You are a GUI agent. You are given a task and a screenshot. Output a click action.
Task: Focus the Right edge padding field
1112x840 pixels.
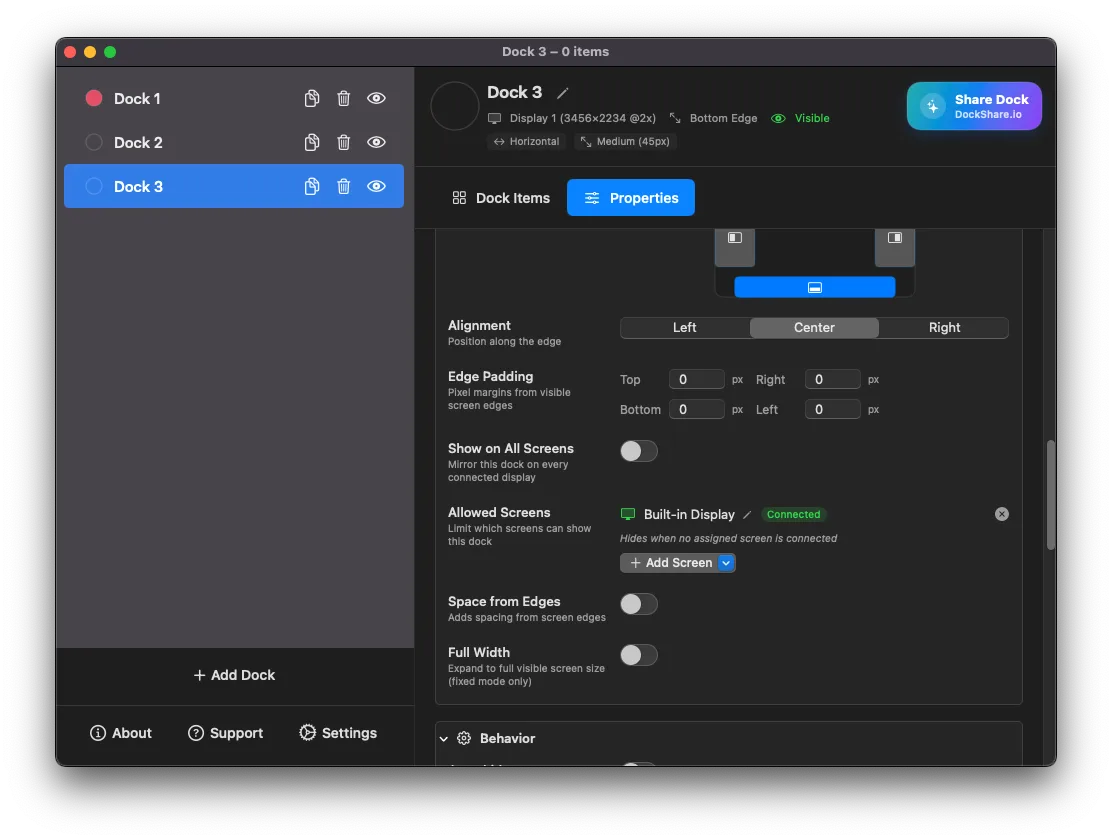pos(833,380)
